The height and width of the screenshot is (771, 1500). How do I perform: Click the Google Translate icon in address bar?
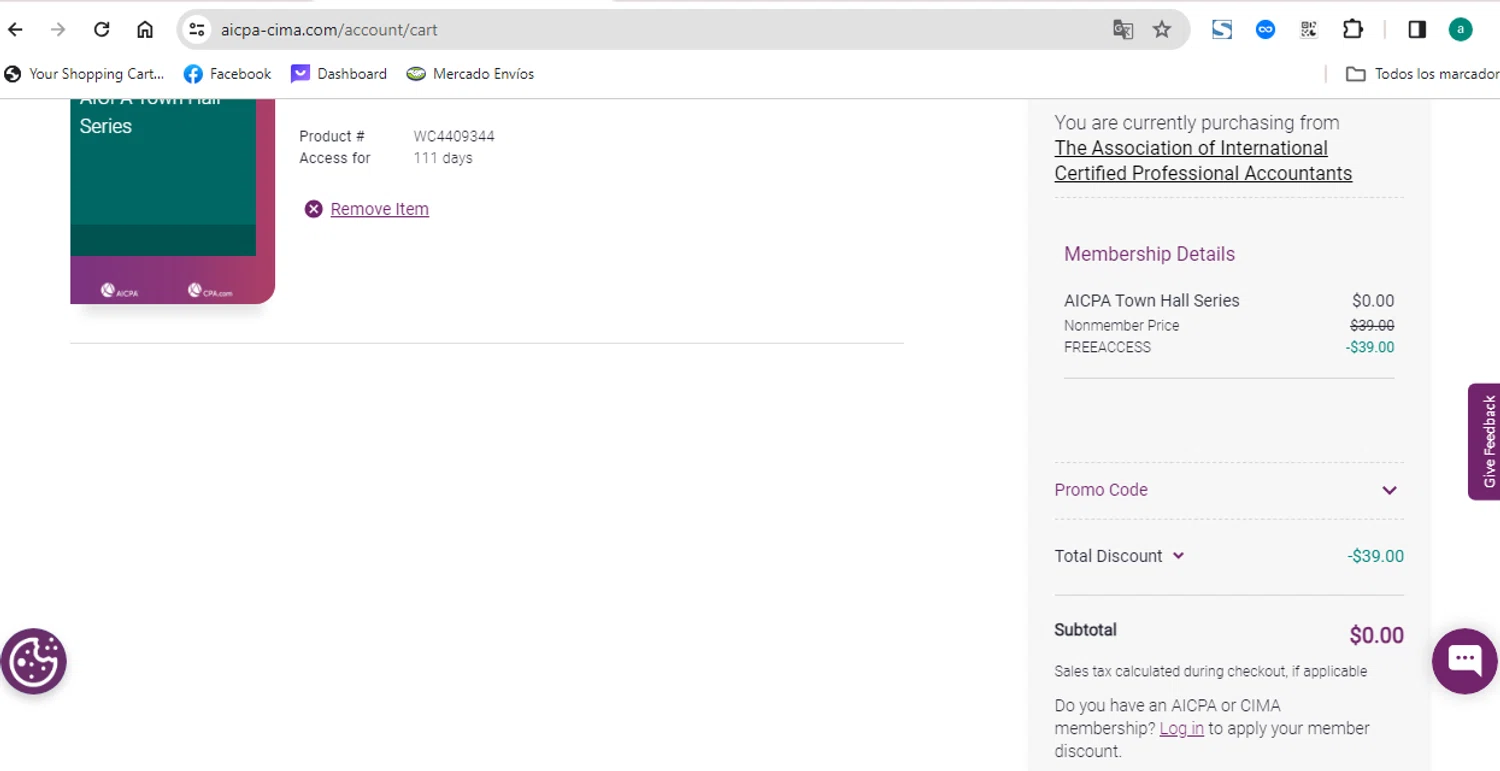(x=1123, y=30)
